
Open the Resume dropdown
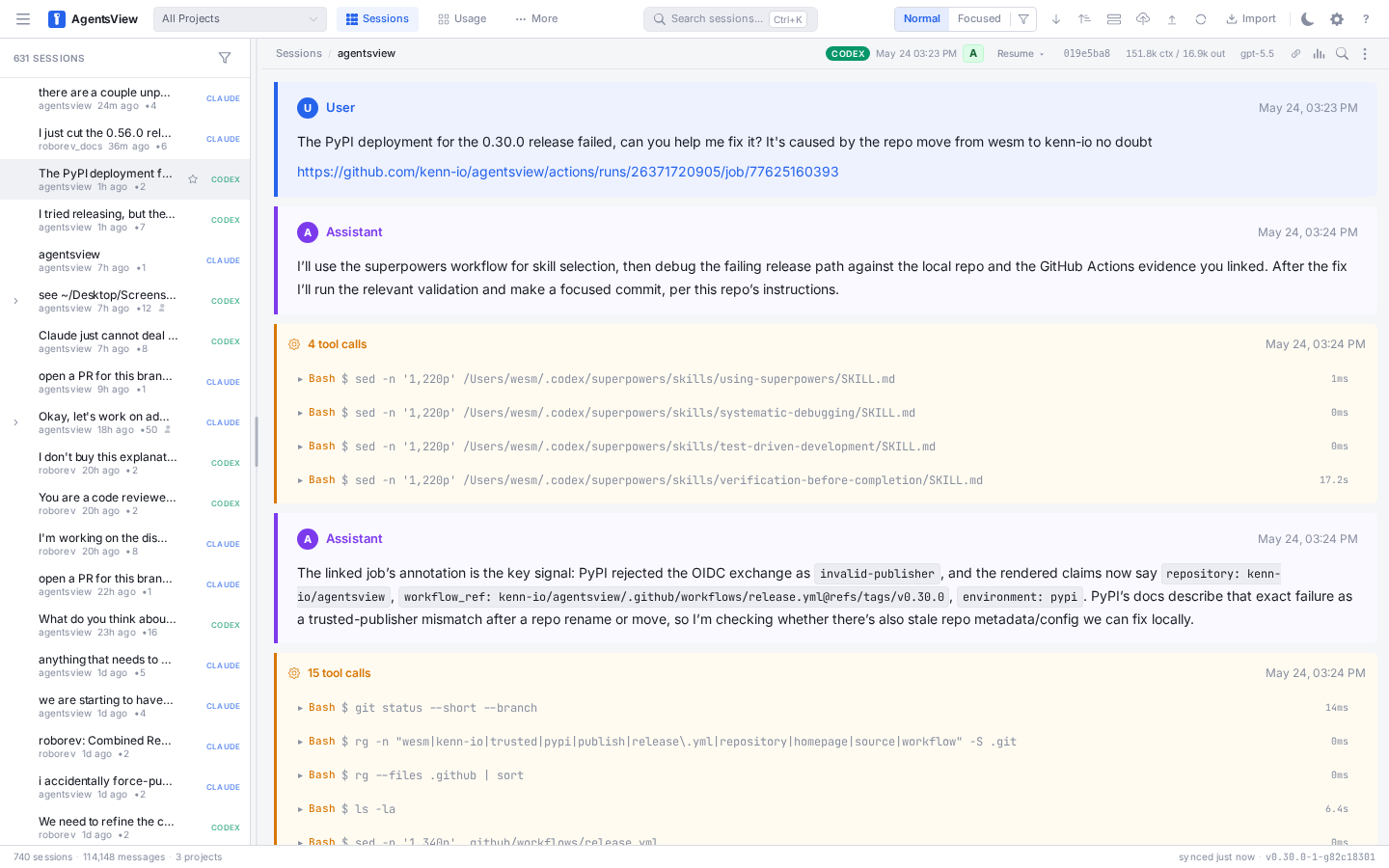(x=1021, y=54)
